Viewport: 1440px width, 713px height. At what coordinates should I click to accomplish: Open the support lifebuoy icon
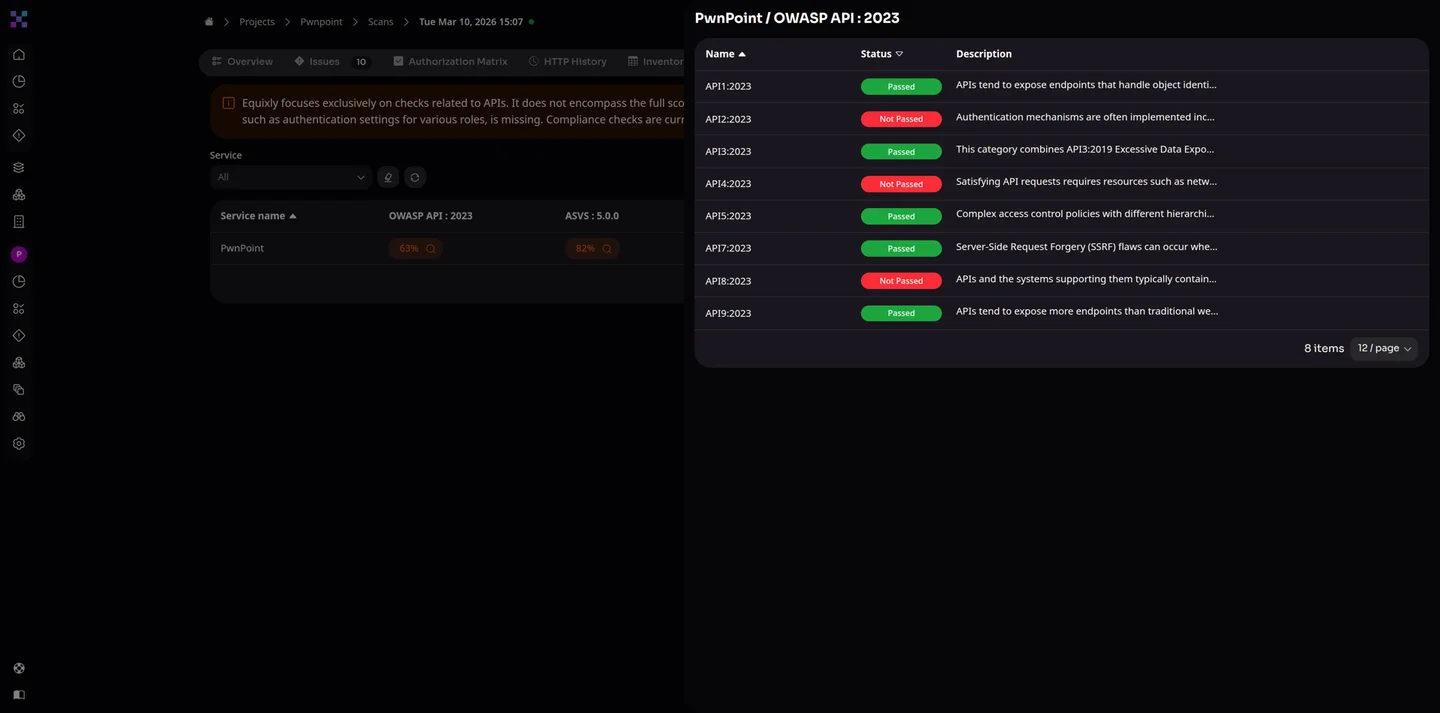(19, 668)
